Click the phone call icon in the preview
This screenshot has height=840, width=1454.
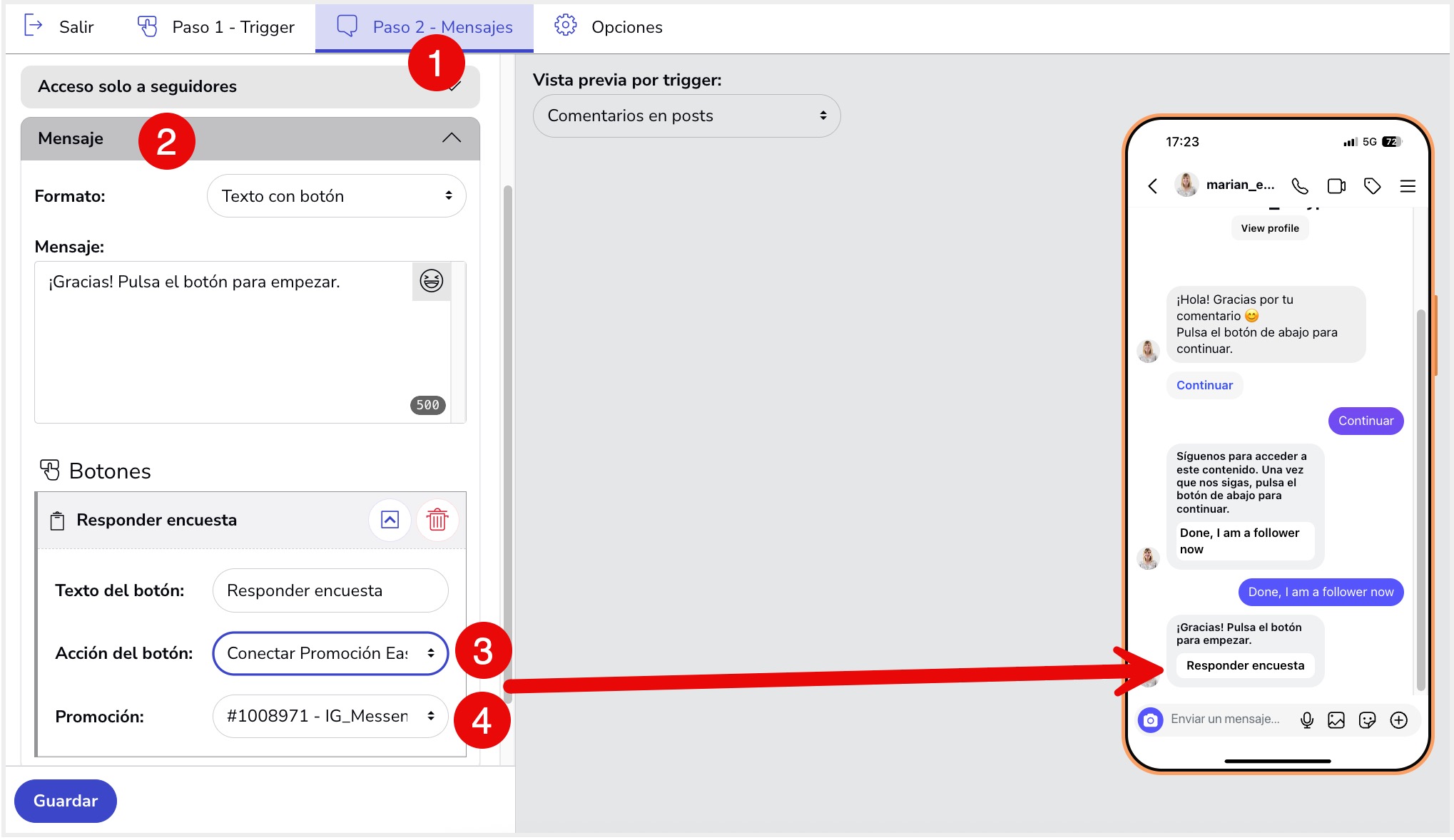(1300, 186)
